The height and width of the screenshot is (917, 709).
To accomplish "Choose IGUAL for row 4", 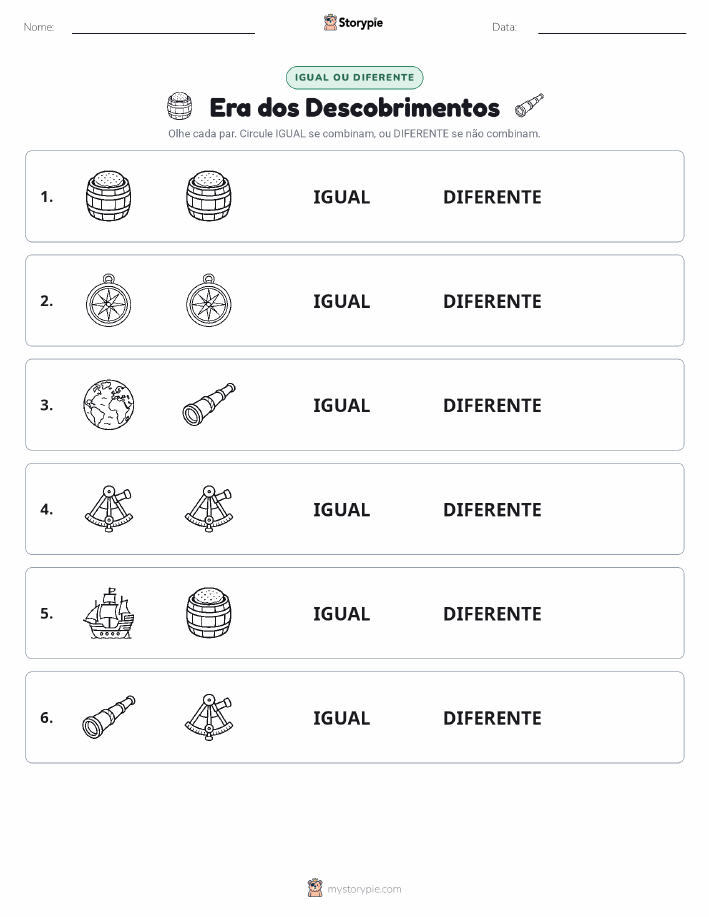I will (342, 509).
